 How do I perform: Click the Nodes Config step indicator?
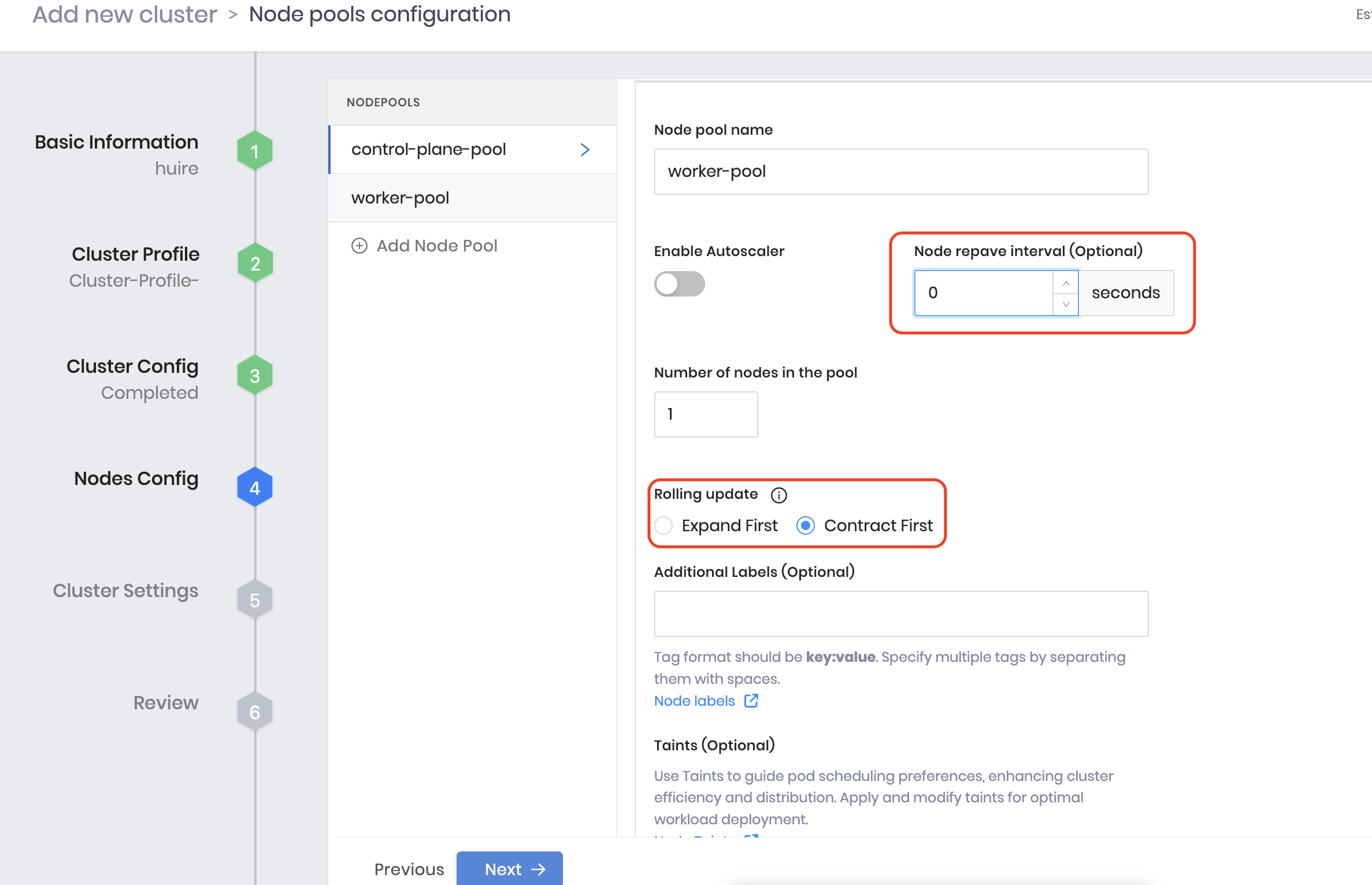pyautogui.click(x=254, y=486)
